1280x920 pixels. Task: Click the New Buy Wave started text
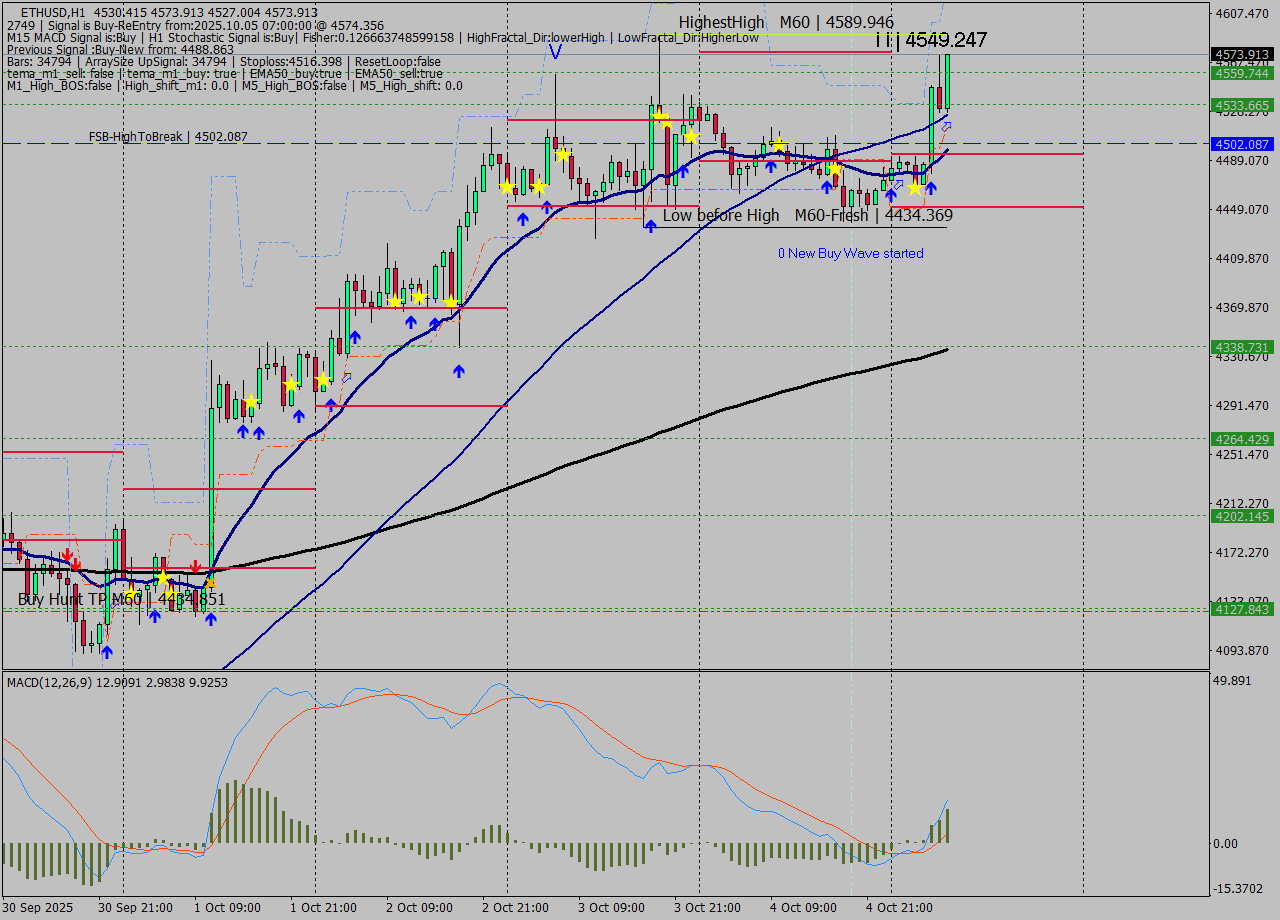coord(850,254)
